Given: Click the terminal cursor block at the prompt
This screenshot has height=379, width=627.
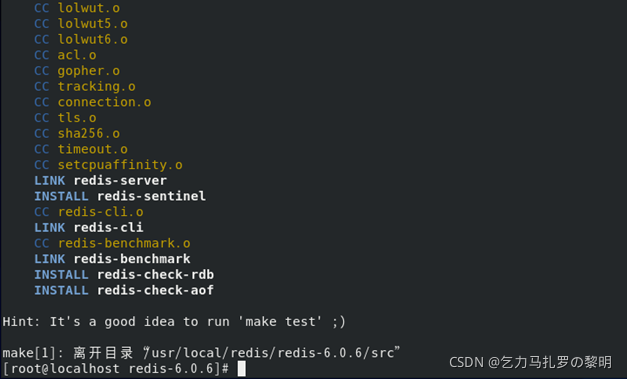Looking at the screenshot, I should click(242, 369).
